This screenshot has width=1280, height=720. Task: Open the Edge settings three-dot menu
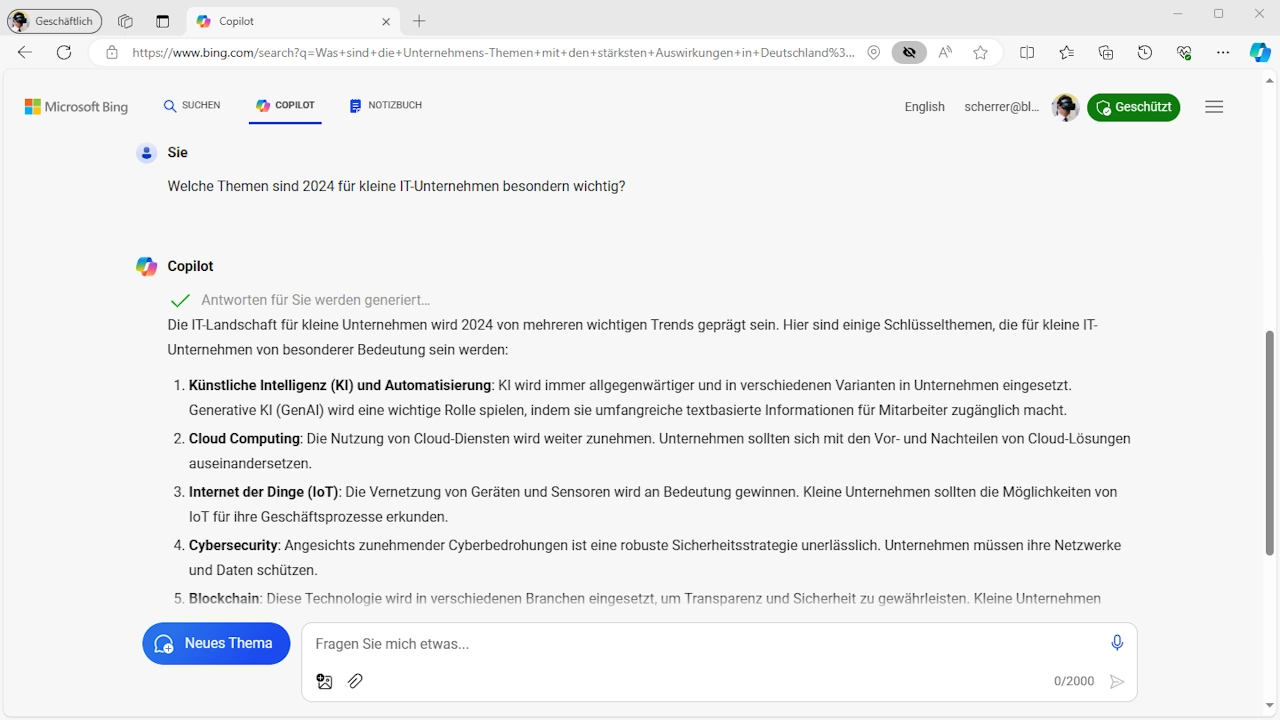click(1222, 52)
